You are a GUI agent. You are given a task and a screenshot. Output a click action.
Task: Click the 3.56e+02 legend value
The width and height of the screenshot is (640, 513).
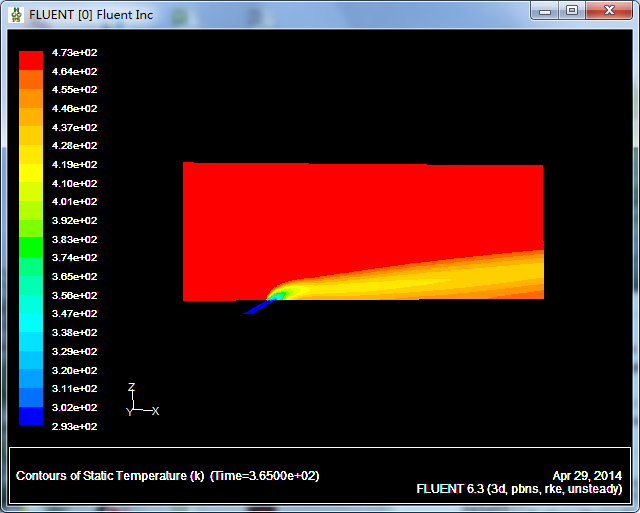coord(75,295)
